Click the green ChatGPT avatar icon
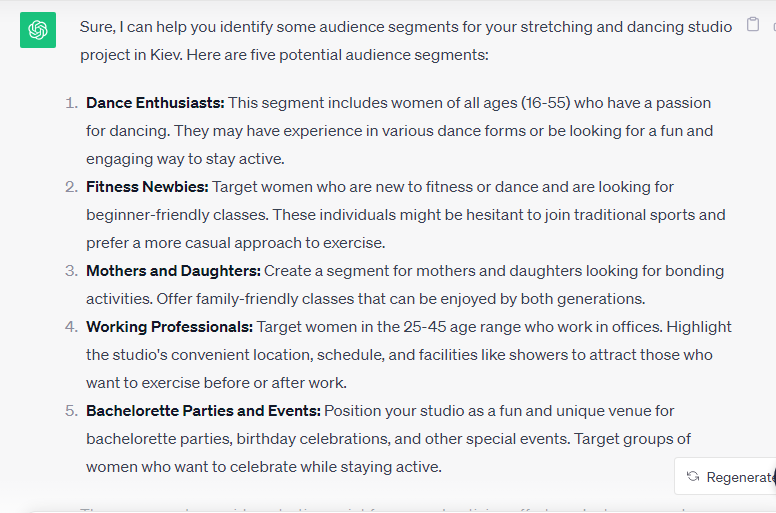 38,30
